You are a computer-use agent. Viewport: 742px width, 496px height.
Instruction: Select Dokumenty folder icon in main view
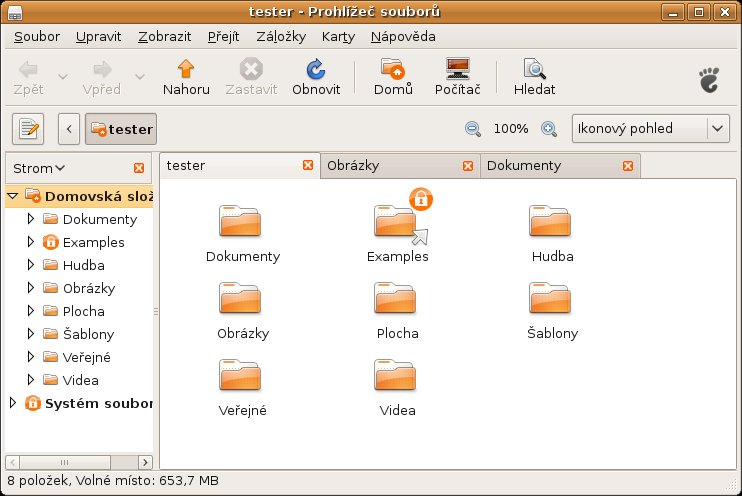tap(240, 221)
